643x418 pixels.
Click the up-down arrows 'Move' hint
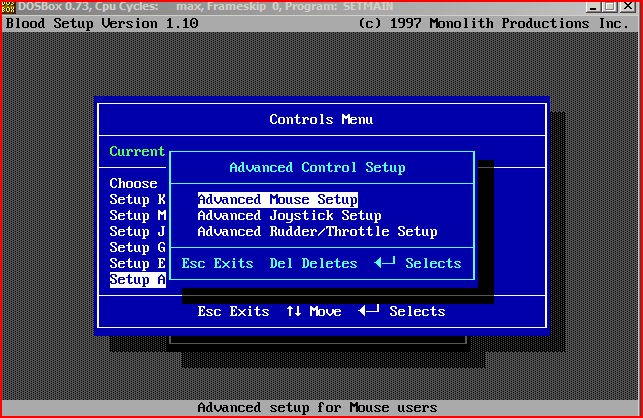314,311
